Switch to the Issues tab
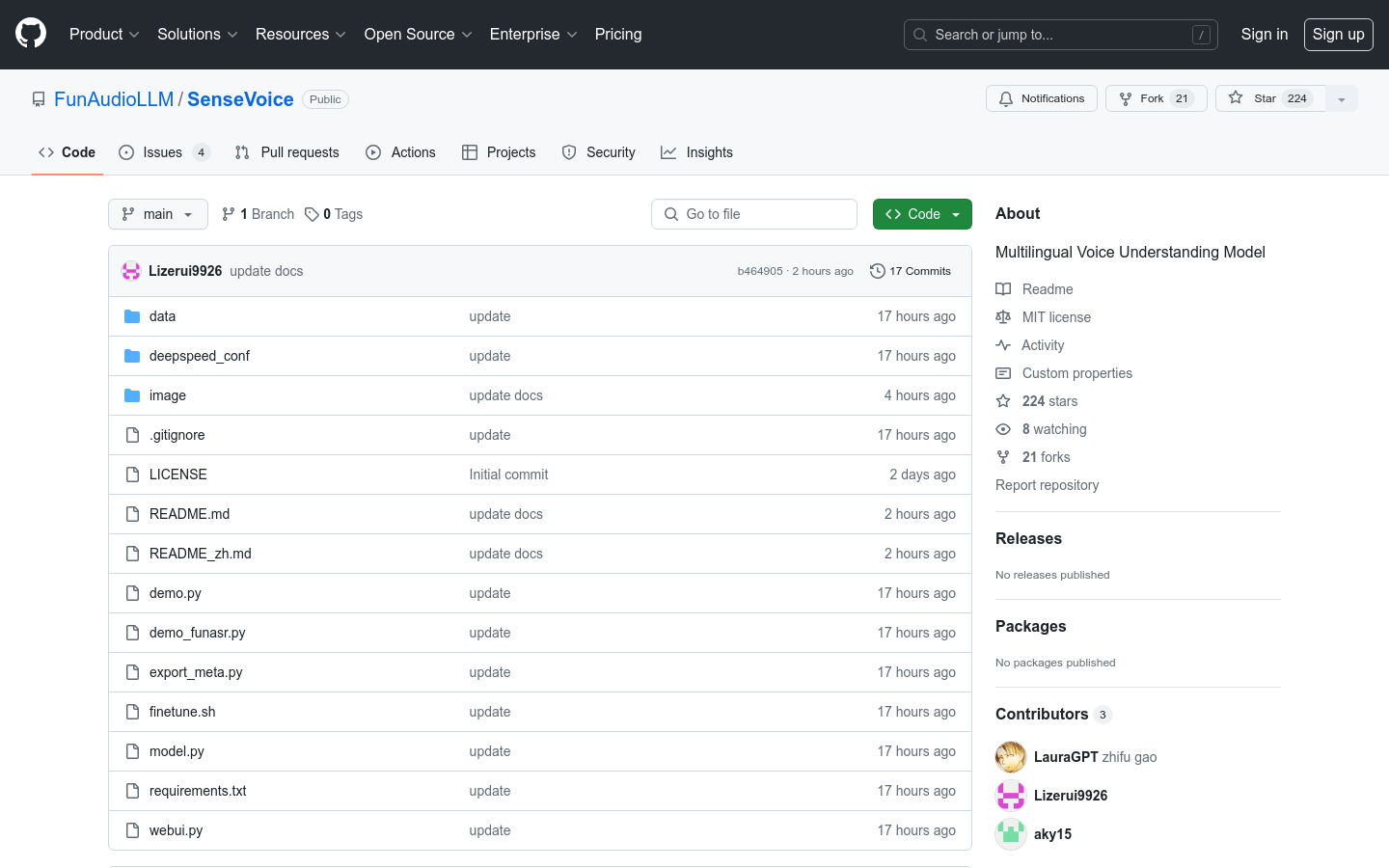 click(x=164, y=152)
